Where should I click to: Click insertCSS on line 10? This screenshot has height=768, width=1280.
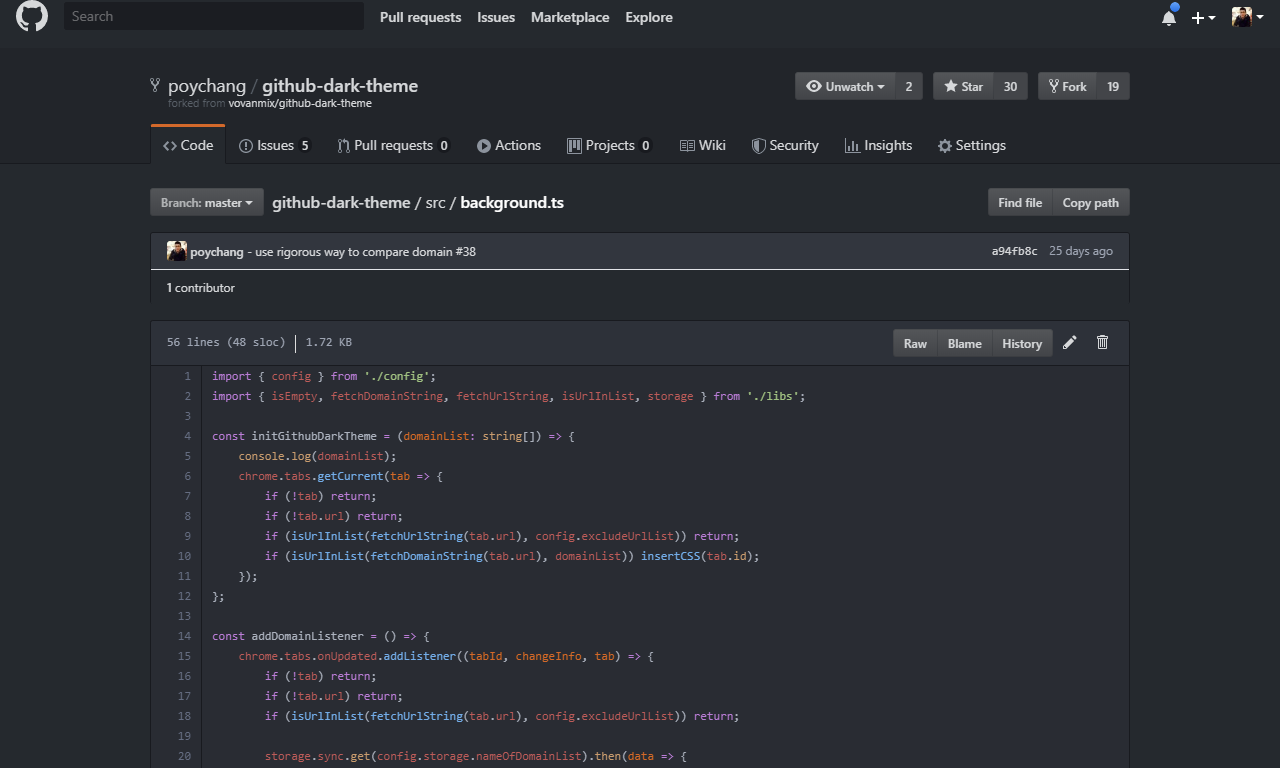671,556
